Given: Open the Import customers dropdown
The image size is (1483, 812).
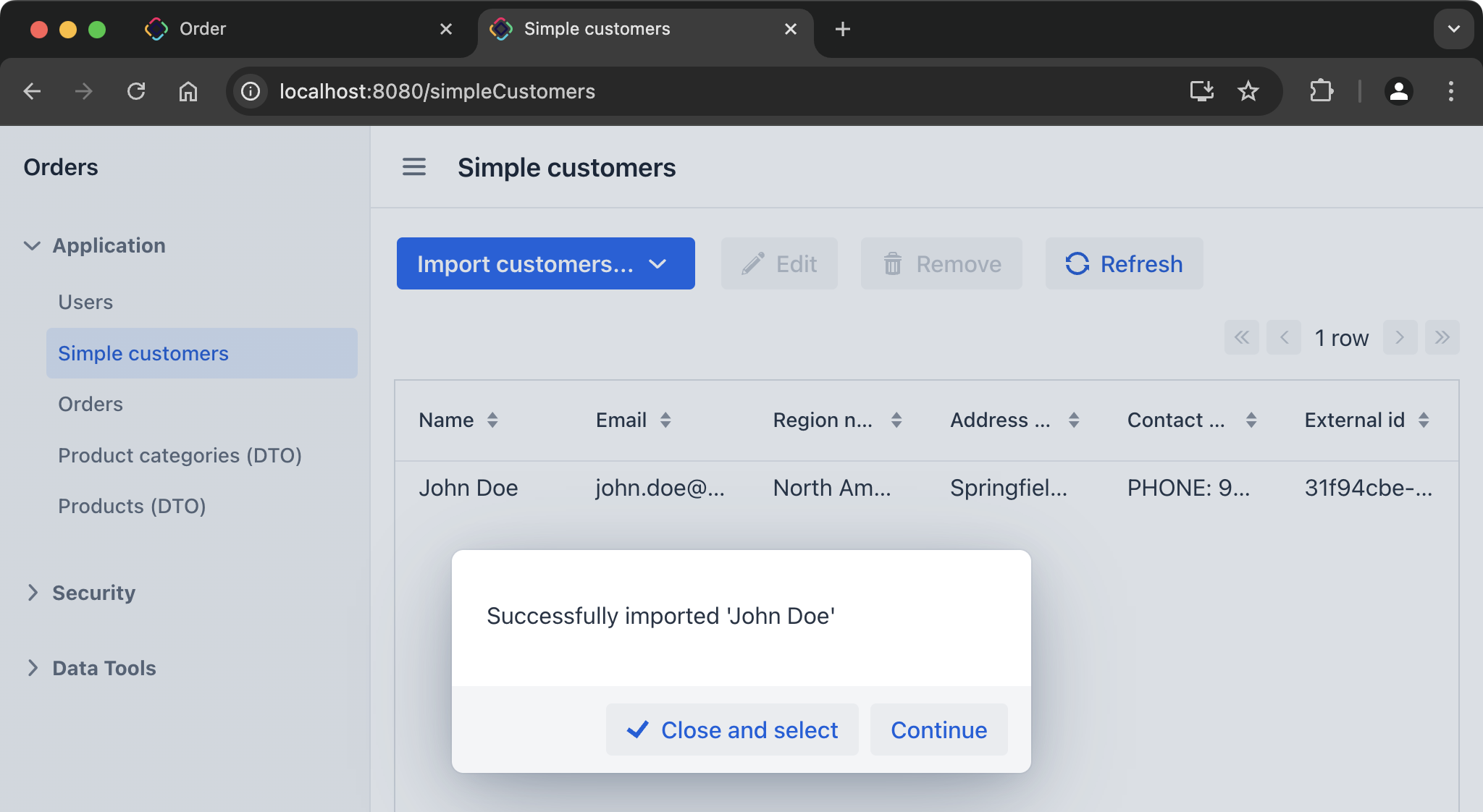Looking at the screenshot, I should (x=545, y=263).
